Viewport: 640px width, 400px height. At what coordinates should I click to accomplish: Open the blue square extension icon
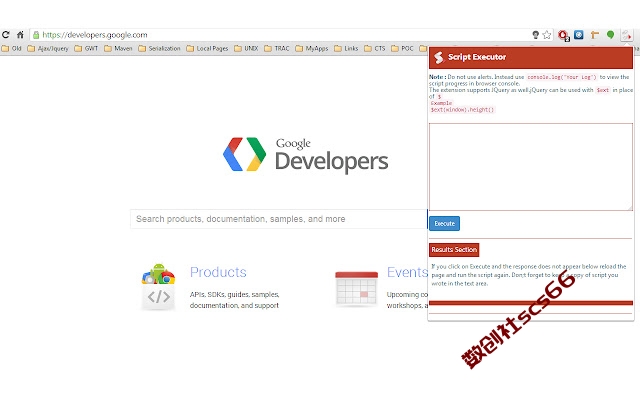[579, 35]
